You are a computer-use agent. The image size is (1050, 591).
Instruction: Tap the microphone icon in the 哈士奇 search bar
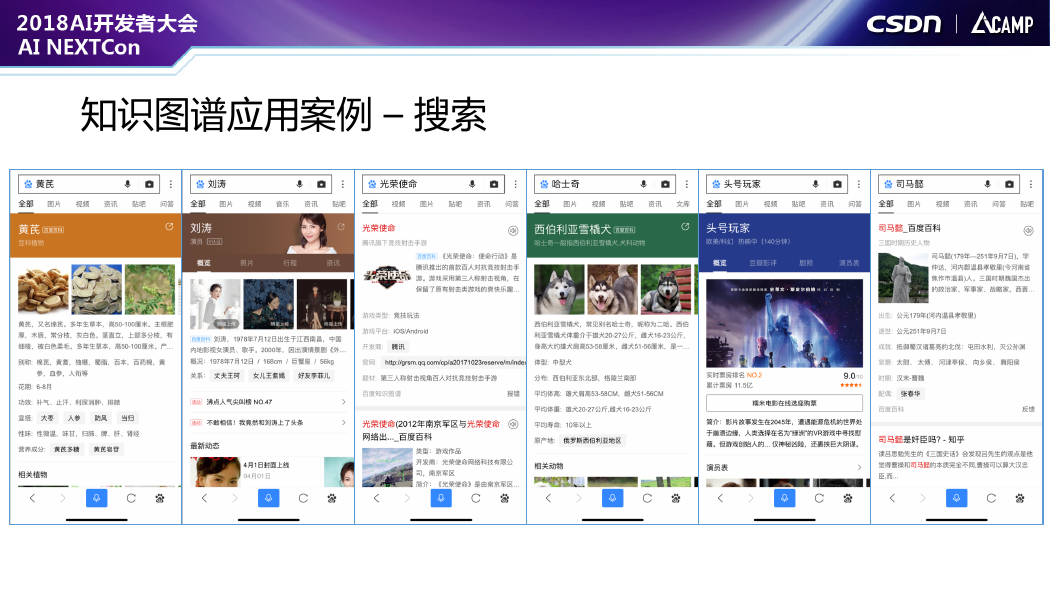644,184
